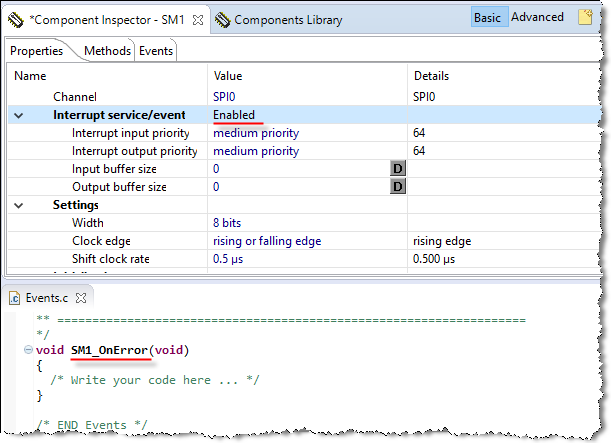Screen dimensions: 611x443
Task: Select the Interrupt output priority row name
Action: point(134,151)
